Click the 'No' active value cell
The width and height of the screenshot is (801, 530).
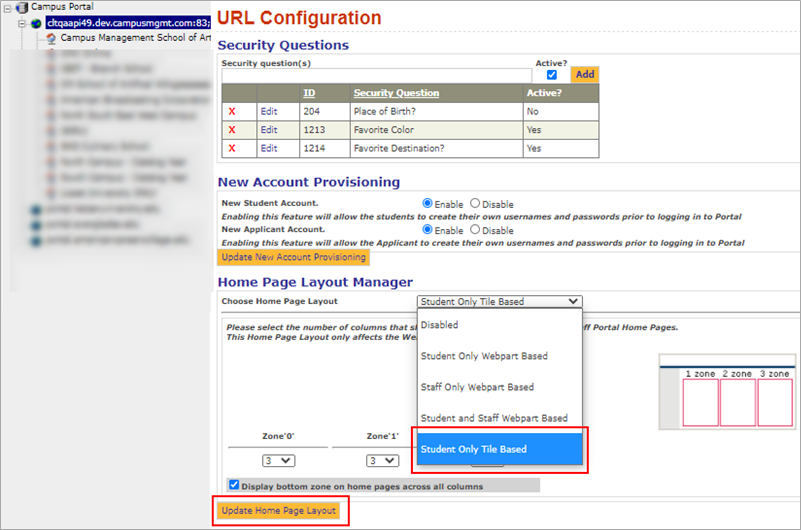click(x=561, y=111)
